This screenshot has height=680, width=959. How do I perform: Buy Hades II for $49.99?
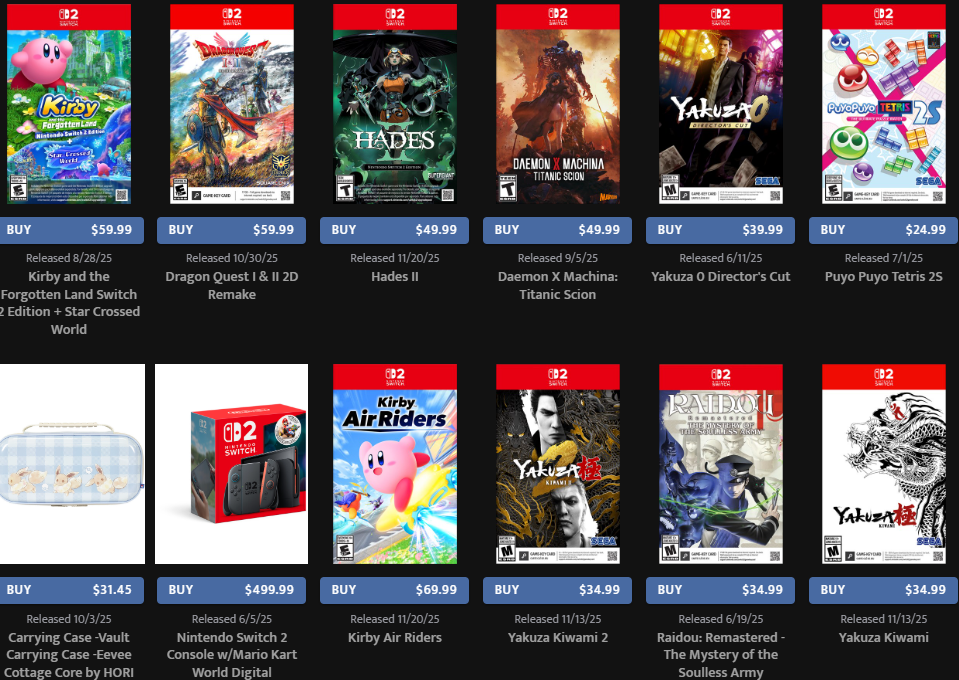(x=394, y=230)
